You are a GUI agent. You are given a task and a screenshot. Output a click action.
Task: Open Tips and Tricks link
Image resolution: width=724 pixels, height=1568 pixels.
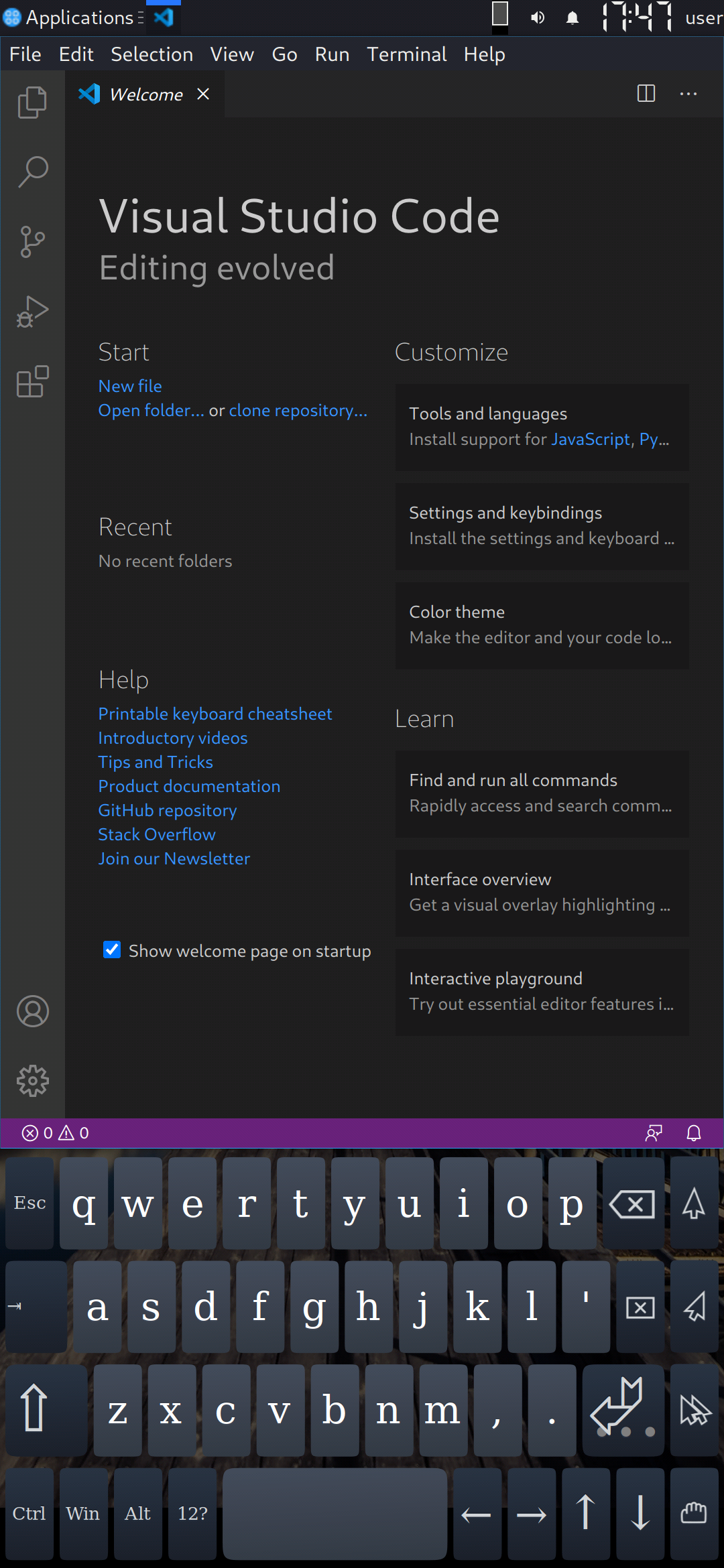tap(156, 762)
